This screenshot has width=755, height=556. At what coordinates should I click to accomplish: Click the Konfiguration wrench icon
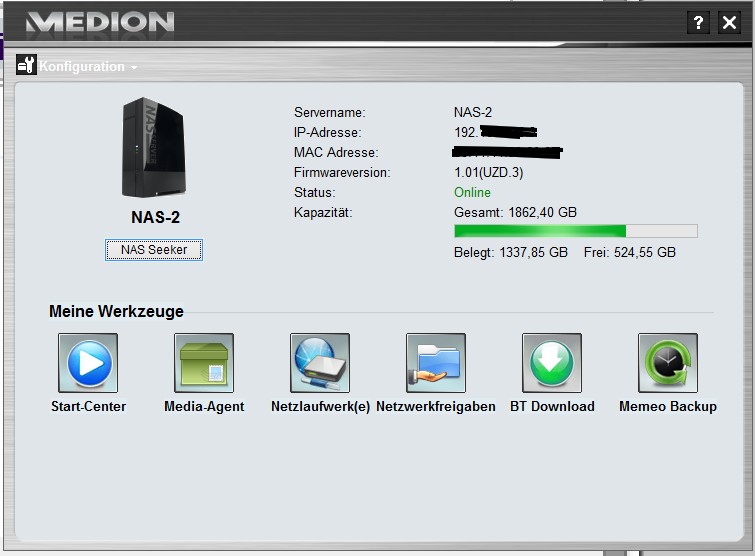pos(26,65)
